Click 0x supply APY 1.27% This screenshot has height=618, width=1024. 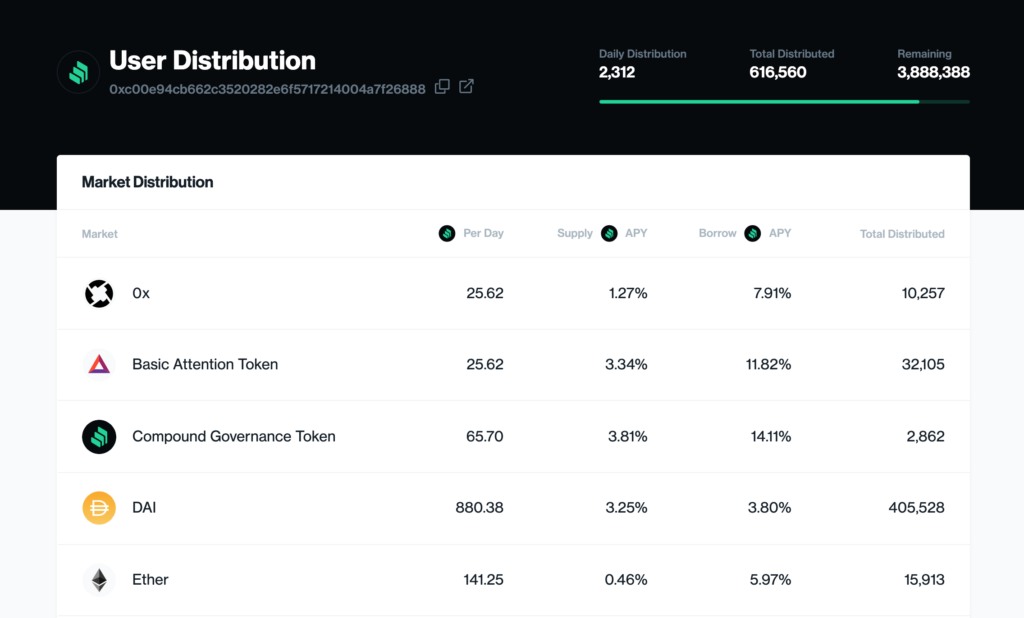click(x=628, y=293)
